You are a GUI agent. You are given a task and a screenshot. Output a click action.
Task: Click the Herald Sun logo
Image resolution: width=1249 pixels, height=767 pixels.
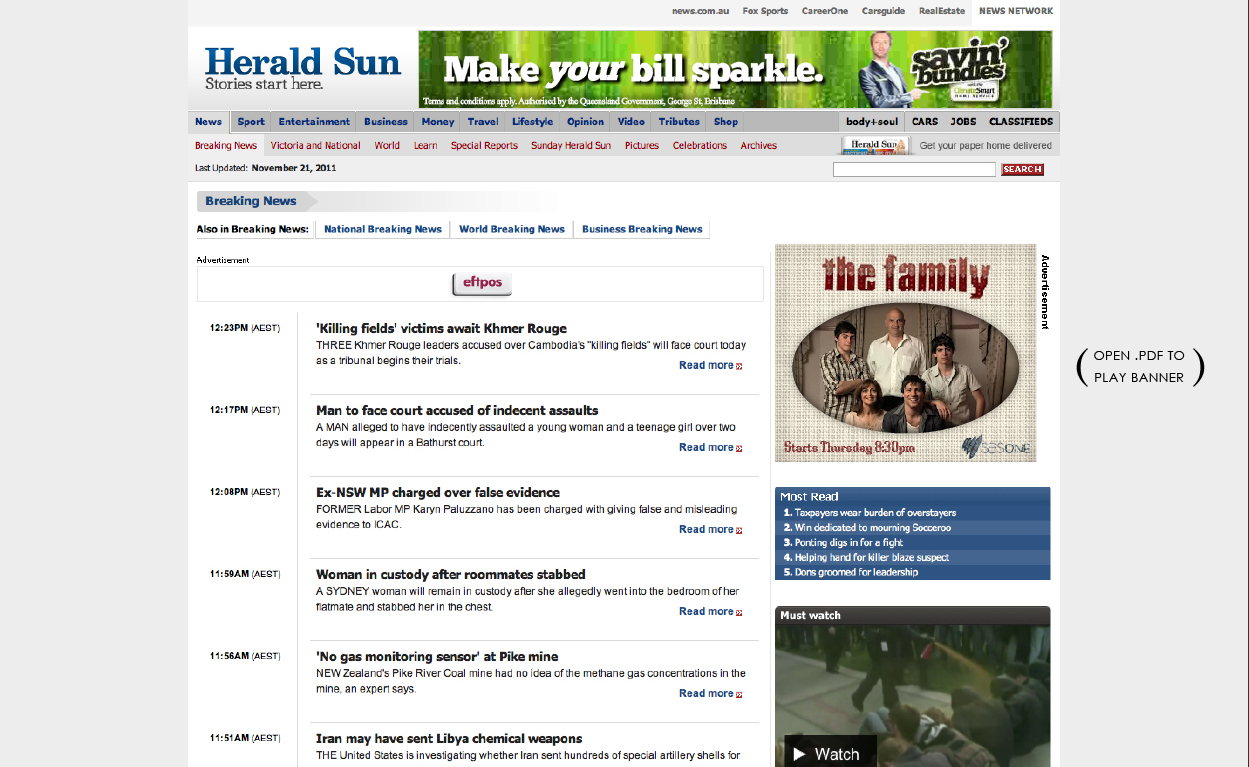click(x=302, y=68)
